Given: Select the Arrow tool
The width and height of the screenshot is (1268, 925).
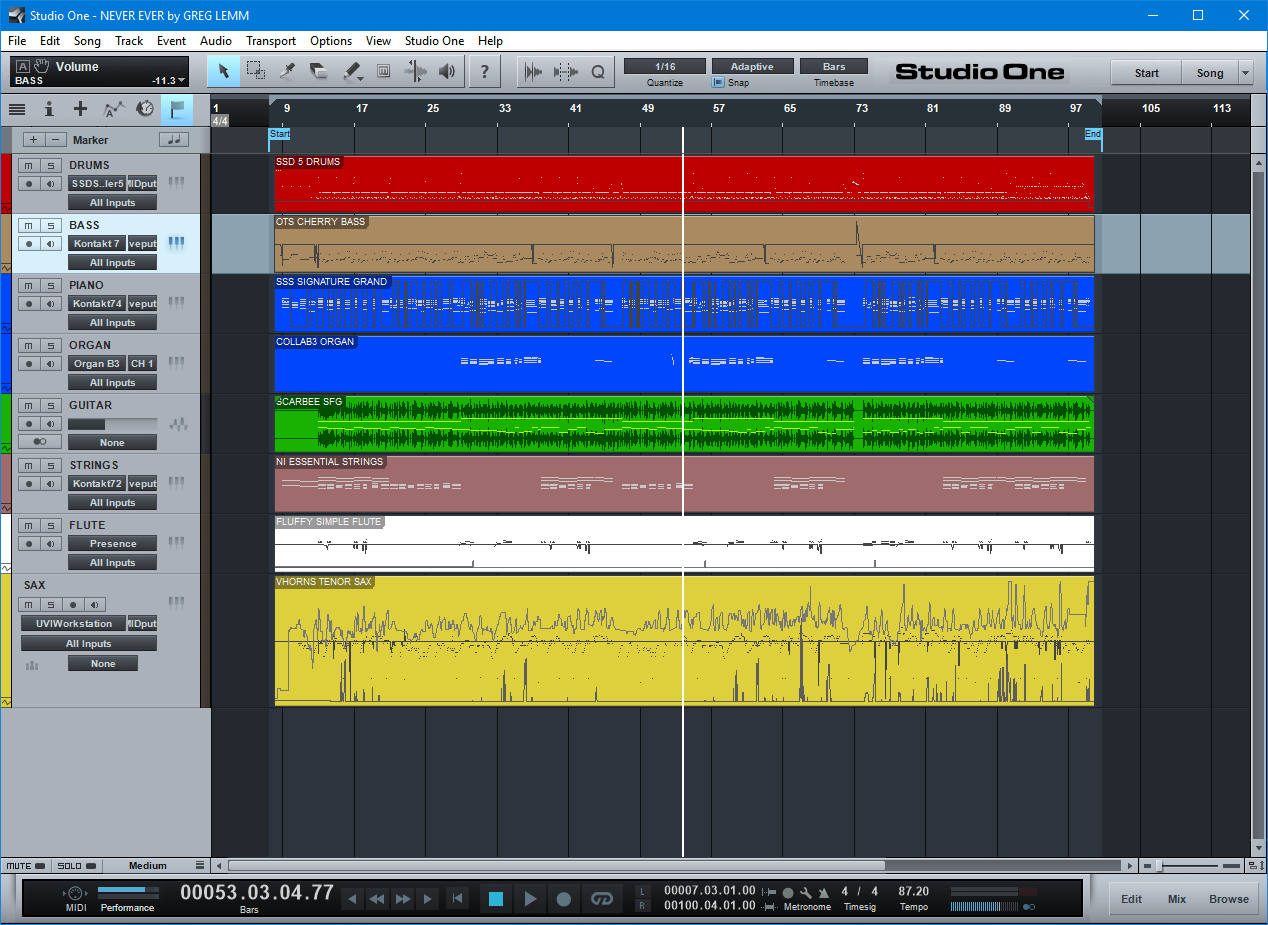Looking at the screenshot, I should [x=224, y=71].
